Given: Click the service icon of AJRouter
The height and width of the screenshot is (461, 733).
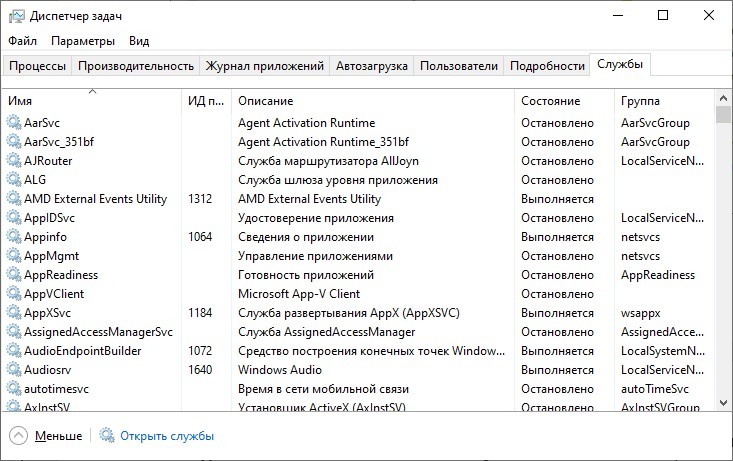Looking at the screenshot, I should [14, 161].
